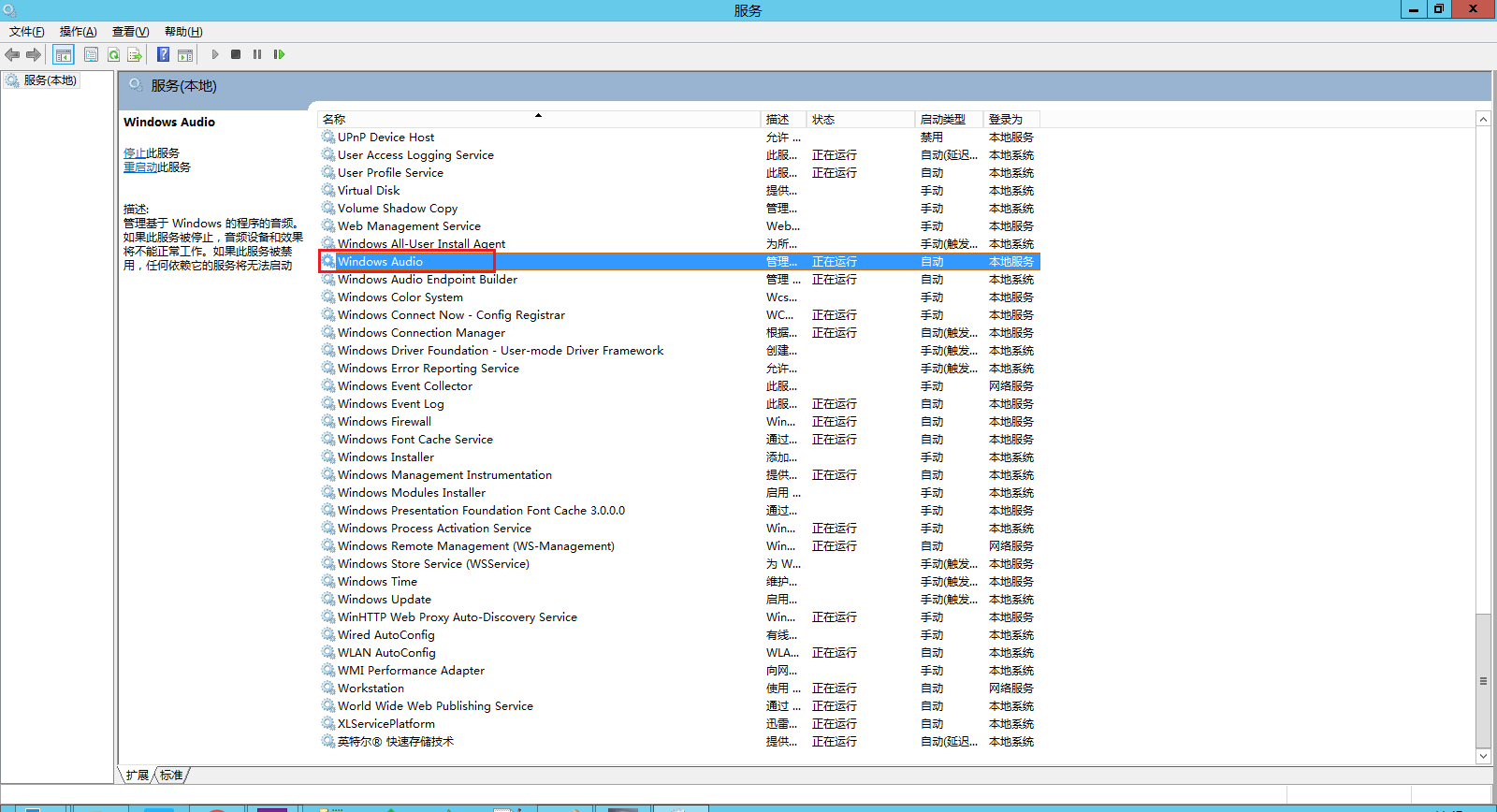Image resolution: width=1497 pixels, height=812 pixels.
Task: Toggle the show/hide Action pane icon
Action: 185,54
